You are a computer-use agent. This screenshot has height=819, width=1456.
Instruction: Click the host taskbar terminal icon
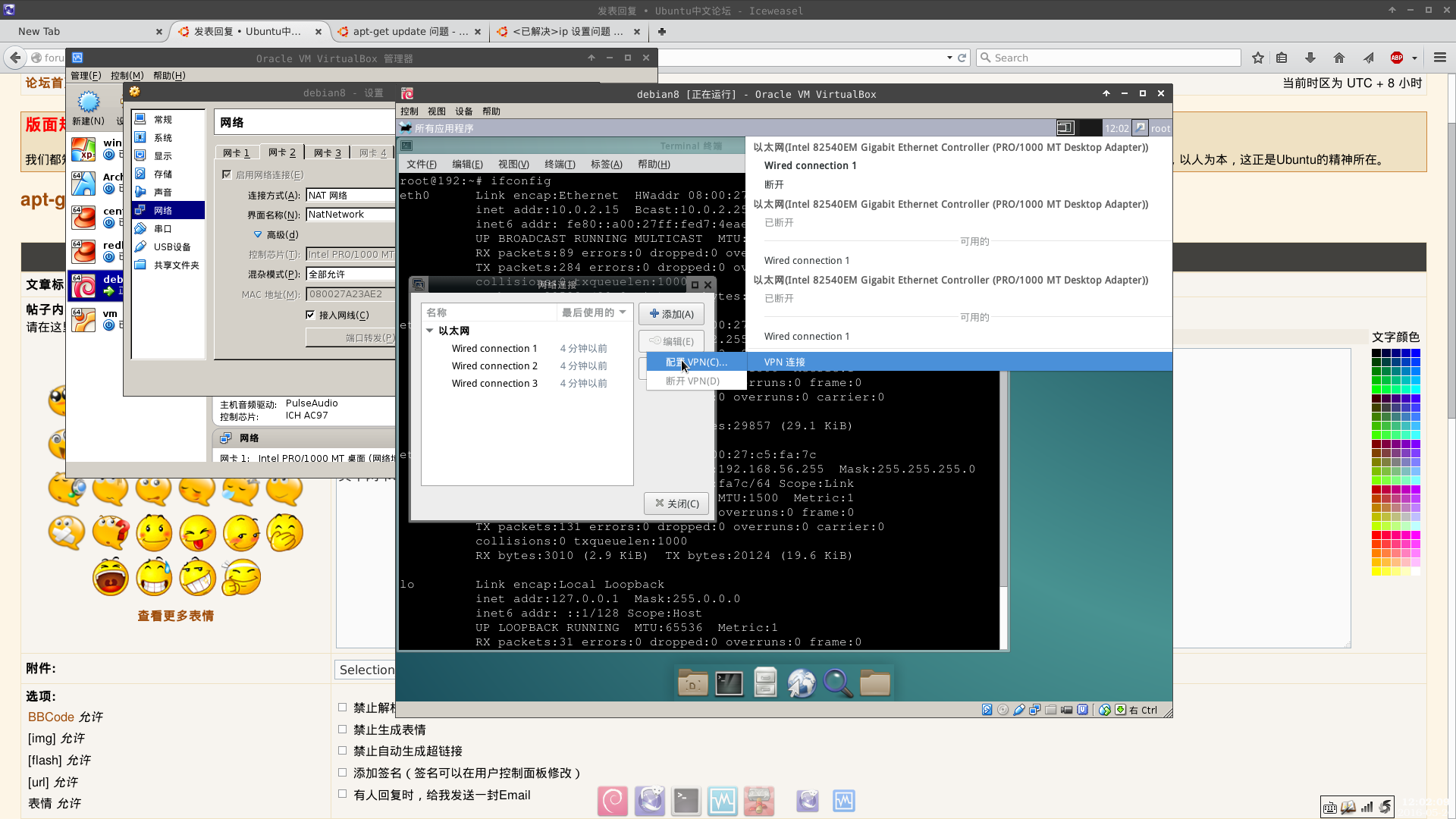pos(686,801)
